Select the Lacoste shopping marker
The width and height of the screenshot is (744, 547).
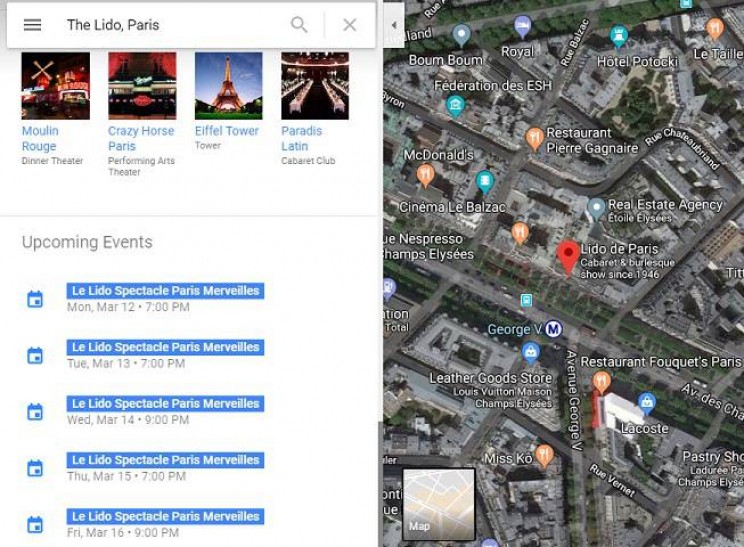[x=646, y=404]
